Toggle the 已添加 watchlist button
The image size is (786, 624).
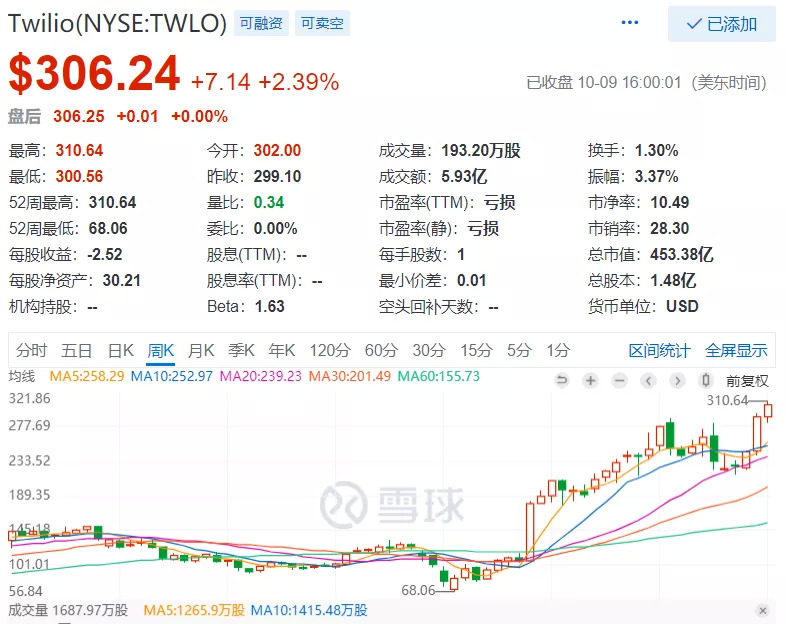[722, 24]
